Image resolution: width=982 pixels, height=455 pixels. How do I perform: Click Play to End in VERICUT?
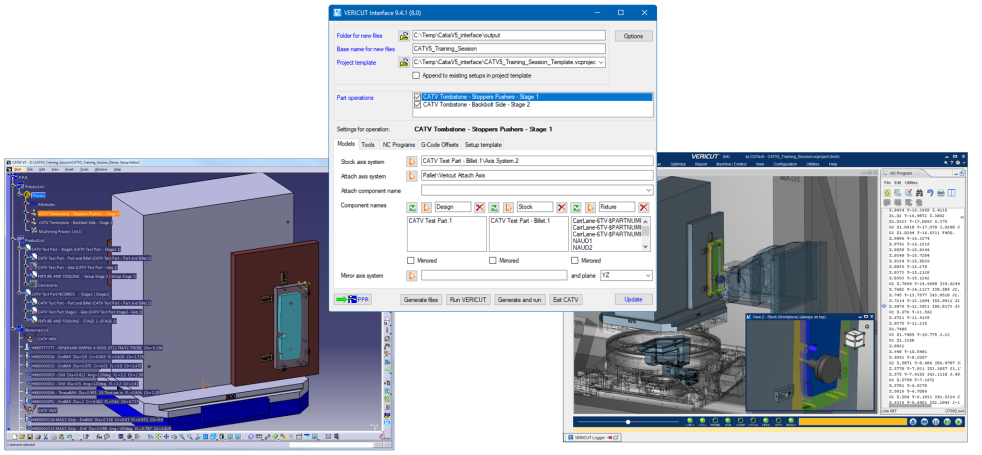click(x=958, y=422)
